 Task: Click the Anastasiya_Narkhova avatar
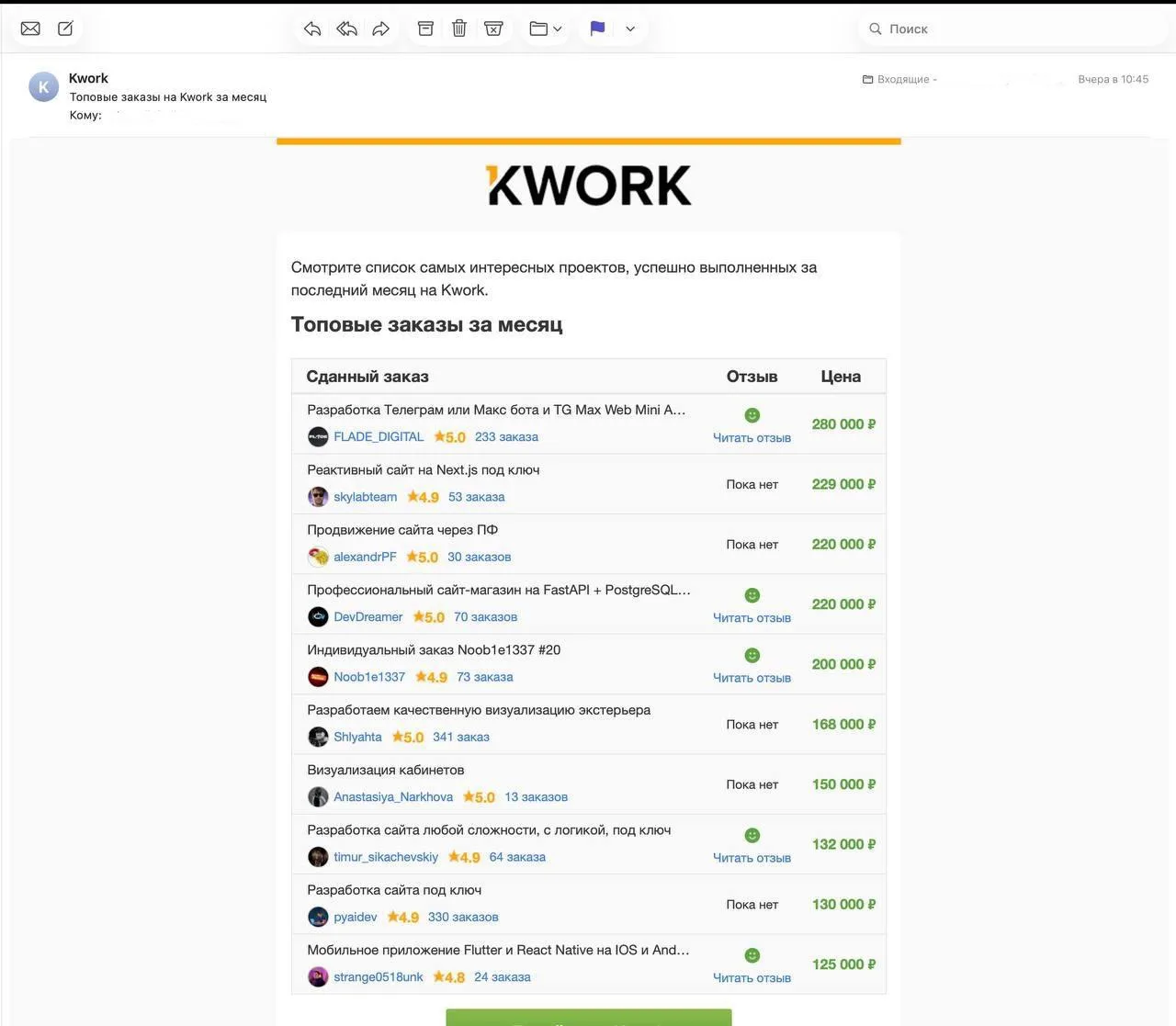coord(318,797)
